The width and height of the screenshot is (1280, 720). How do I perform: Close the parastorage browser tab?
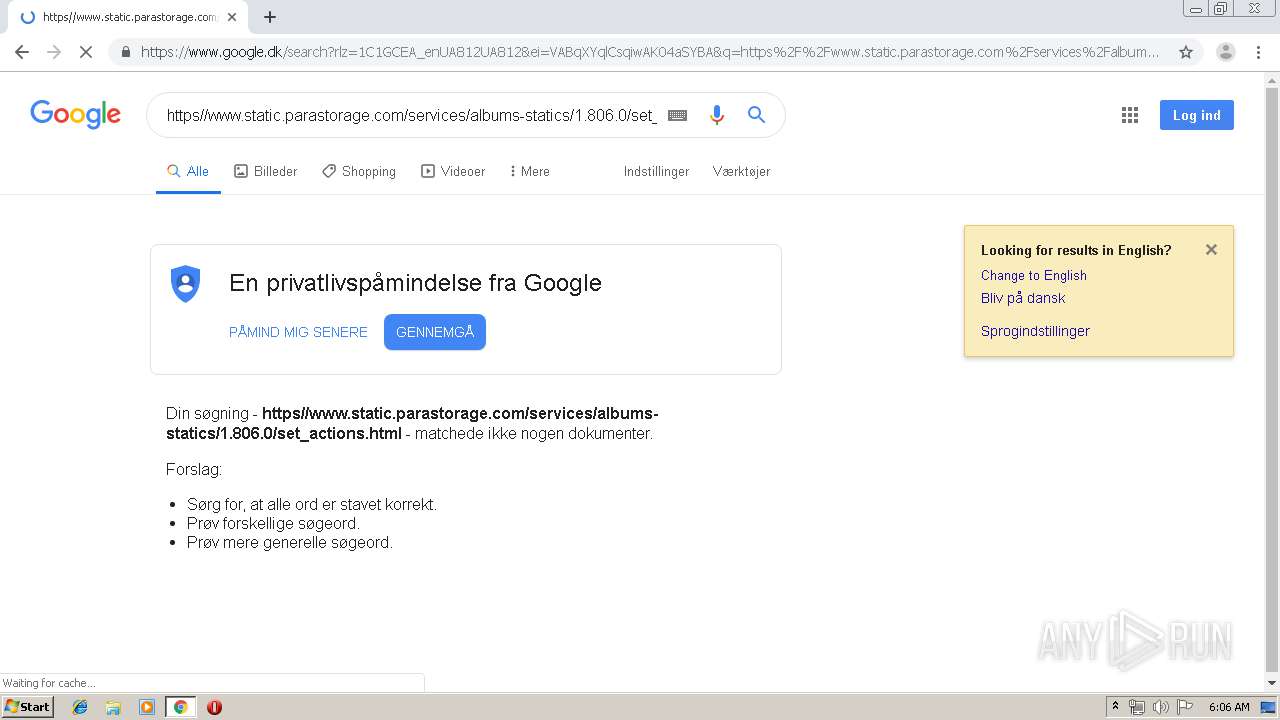coord(232,17)
